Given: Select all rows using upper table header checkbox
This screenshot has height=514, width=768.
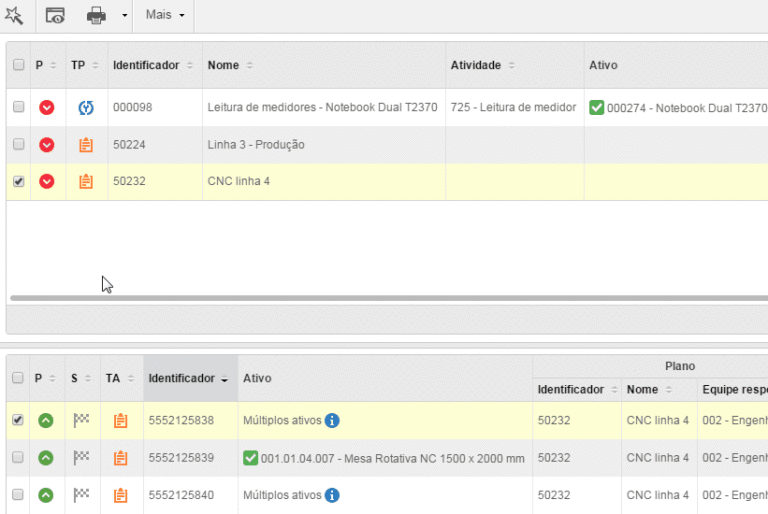Looking at the screenshot, I should pyautogui.click(x=18, y=65).
